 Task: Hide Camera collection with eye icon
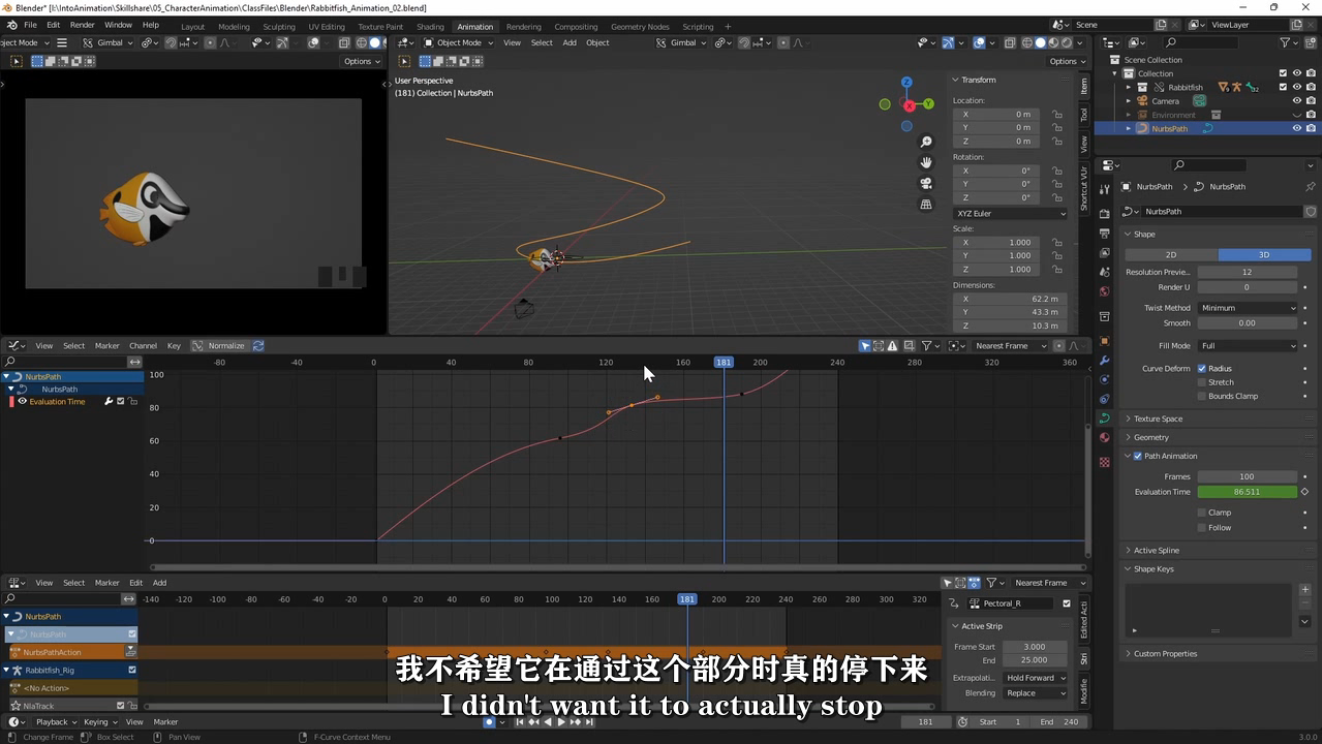(x=1297, y=101)
